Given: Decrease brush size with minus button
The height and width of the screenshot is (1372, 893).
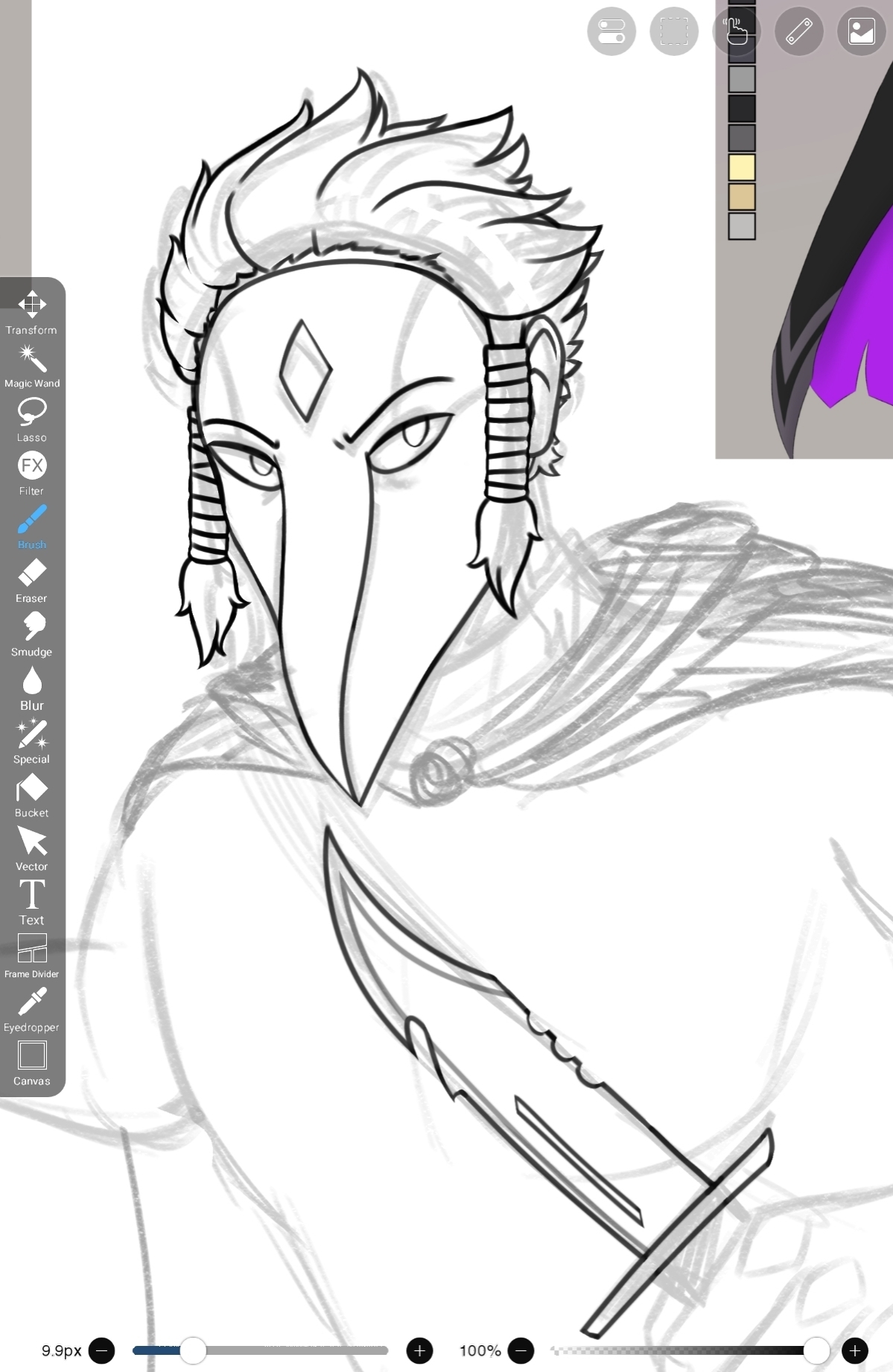Looking at the screenshot, I should point(101,1350).
